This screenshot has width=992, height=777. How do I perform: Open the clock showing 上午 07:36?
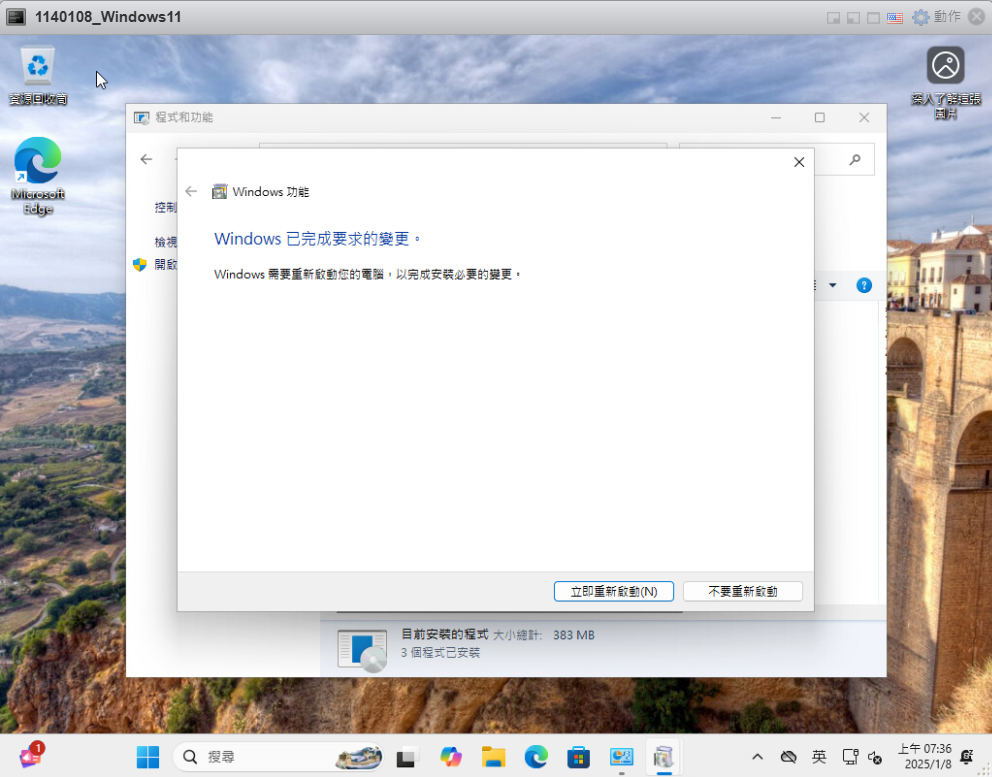pos(927,757)
